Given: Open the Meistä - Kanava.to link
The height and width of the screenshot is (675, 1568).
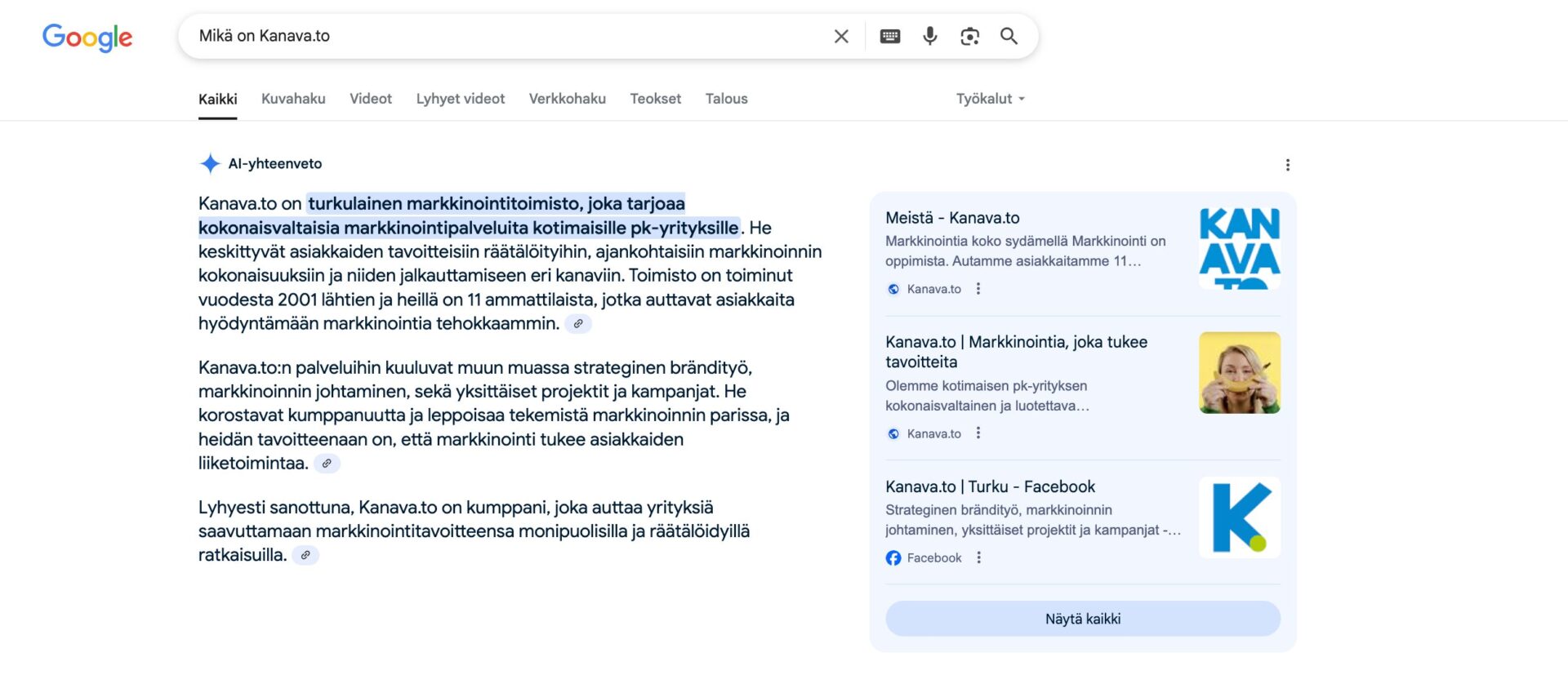Looking at the screenshot, I should click(x=952, y=218).
